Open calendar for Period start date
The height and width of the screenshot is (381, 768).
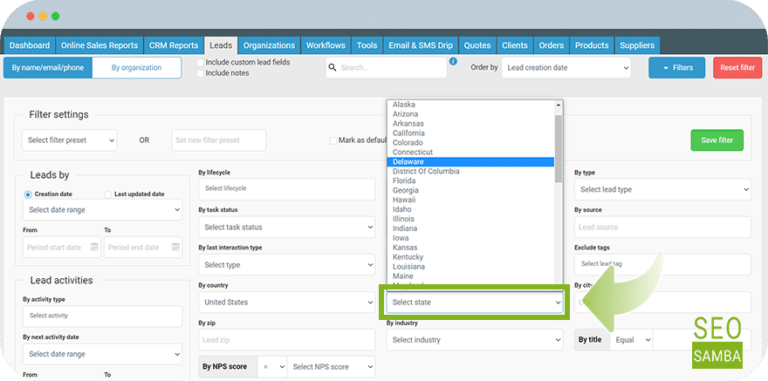[95, 247]
